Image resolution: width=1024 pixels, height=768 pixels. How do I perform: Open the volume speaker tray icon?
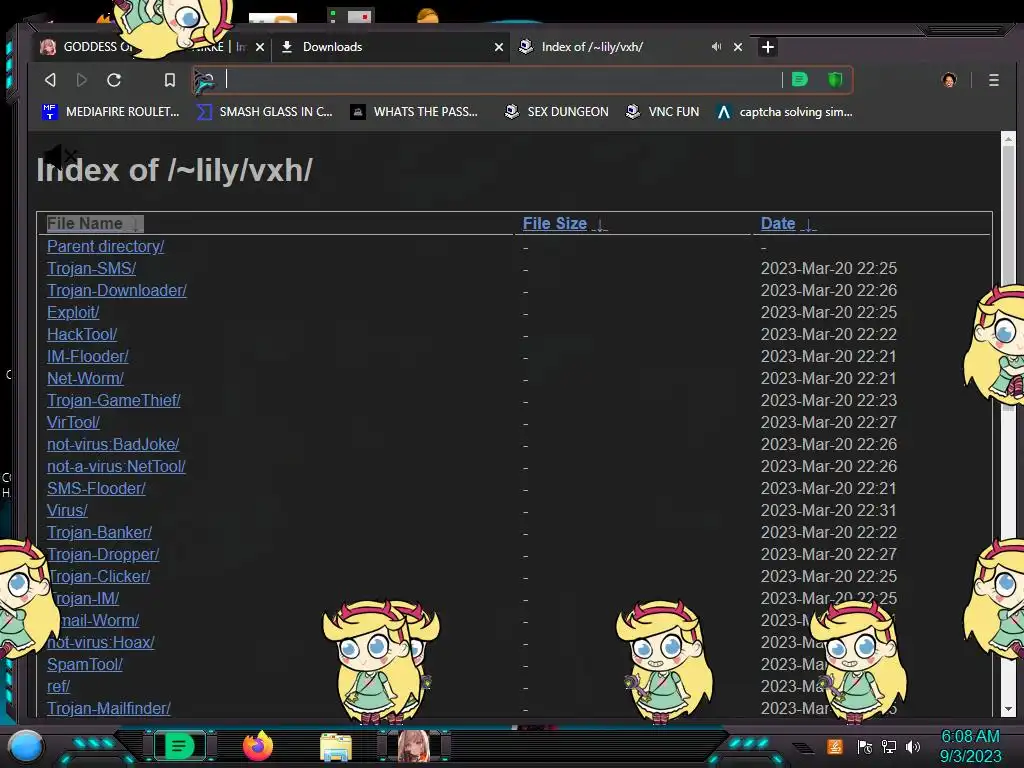[913, 747]
